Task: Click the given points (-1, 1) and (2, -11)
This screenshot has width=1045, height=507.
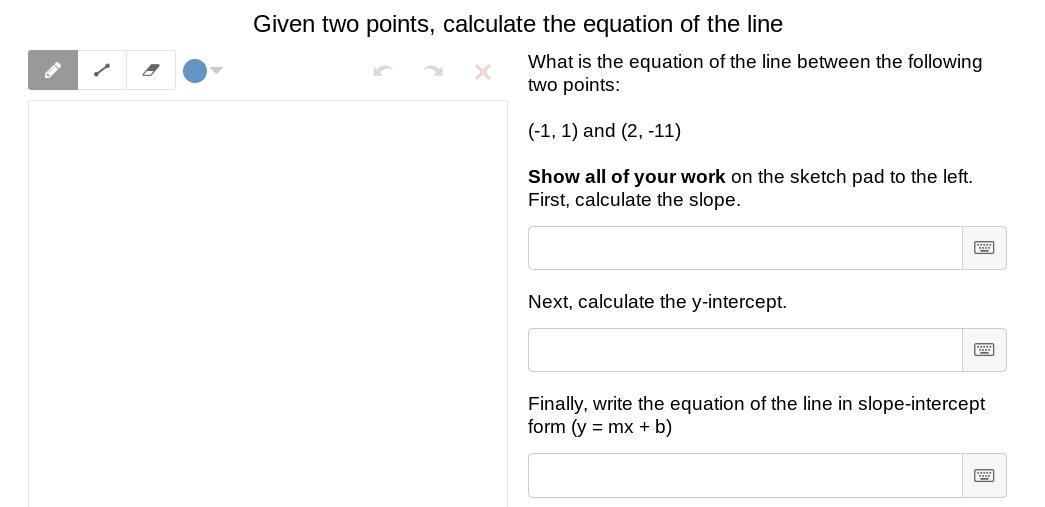Action: [604, 131]
